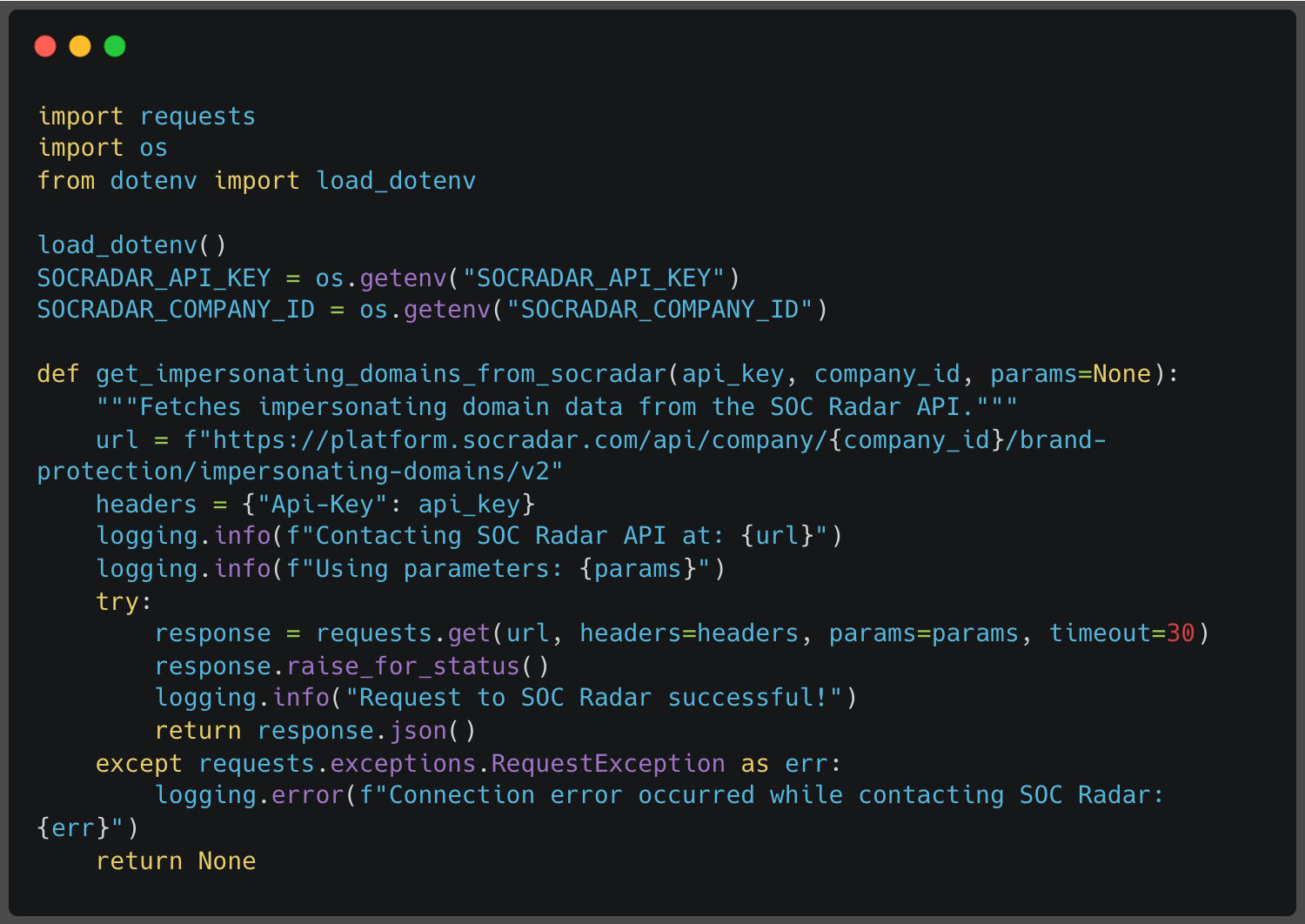Click the final 'return None' line
1305x924 pixels.
[176, 861]
